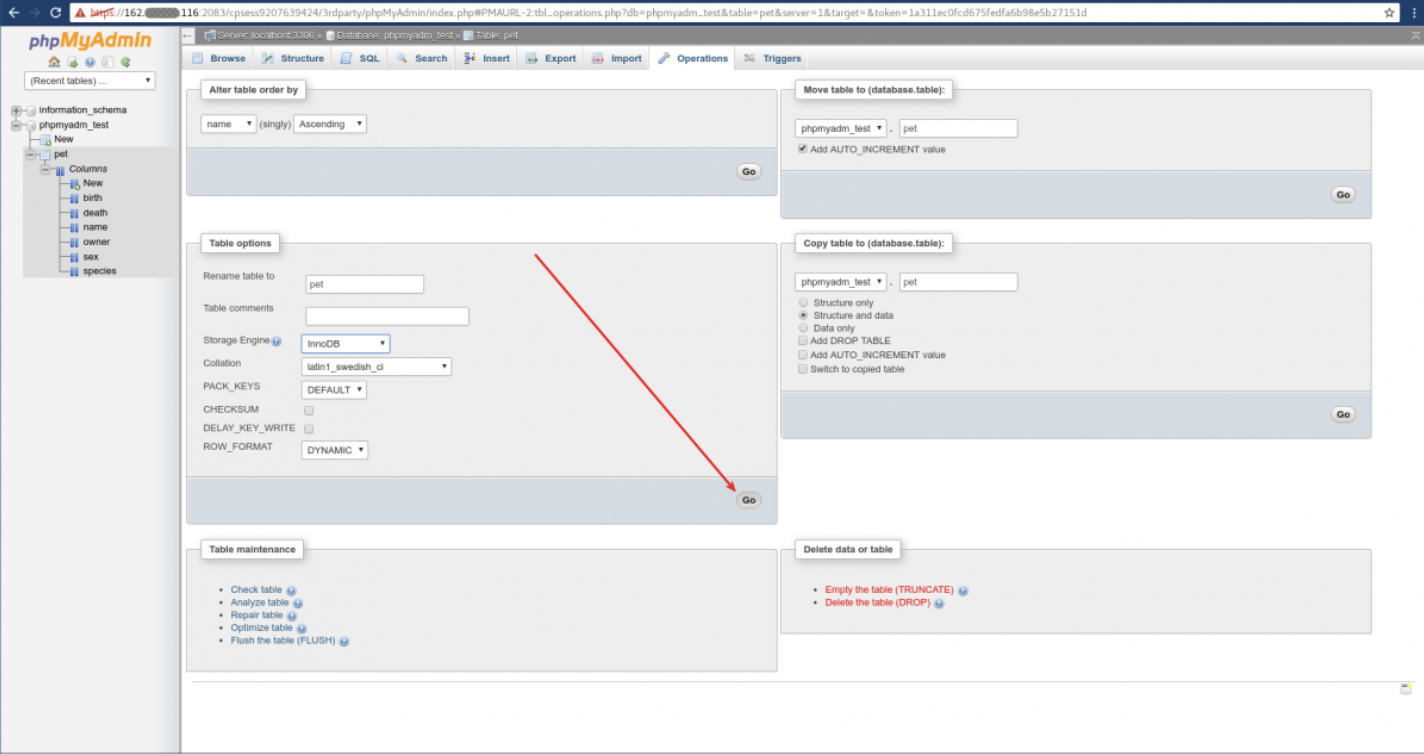Open the Storage Engine InnoDB dropdown
Screen dimensions: 1424x754
(345, 344)
